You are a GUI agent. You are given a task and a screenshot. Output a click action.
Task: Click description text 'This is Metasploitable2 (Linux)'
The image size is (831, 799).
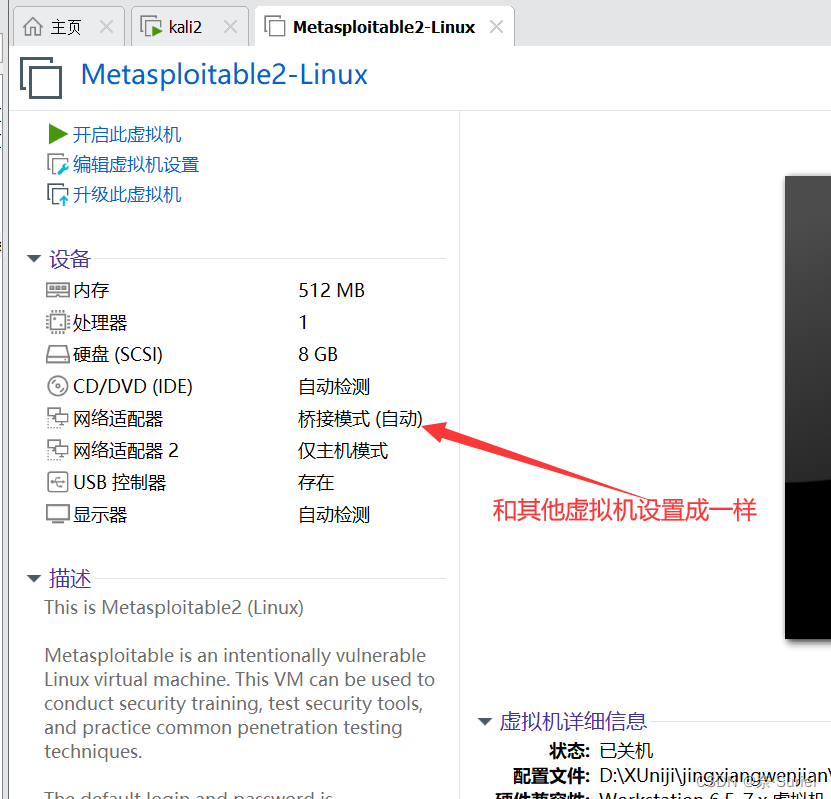(x=174, y=607)
